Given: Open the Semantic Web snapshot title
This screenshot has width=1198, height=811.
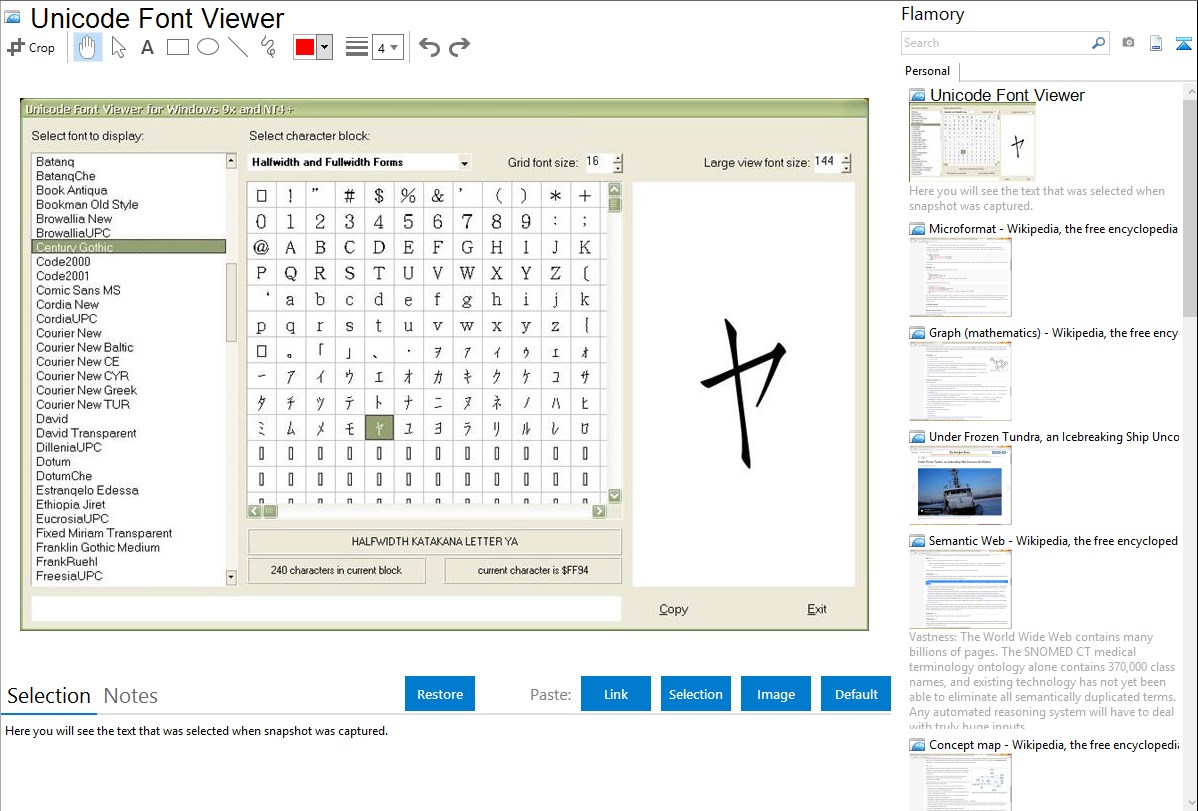Looking at the screenshot, I should click(x=1053, y=540).
